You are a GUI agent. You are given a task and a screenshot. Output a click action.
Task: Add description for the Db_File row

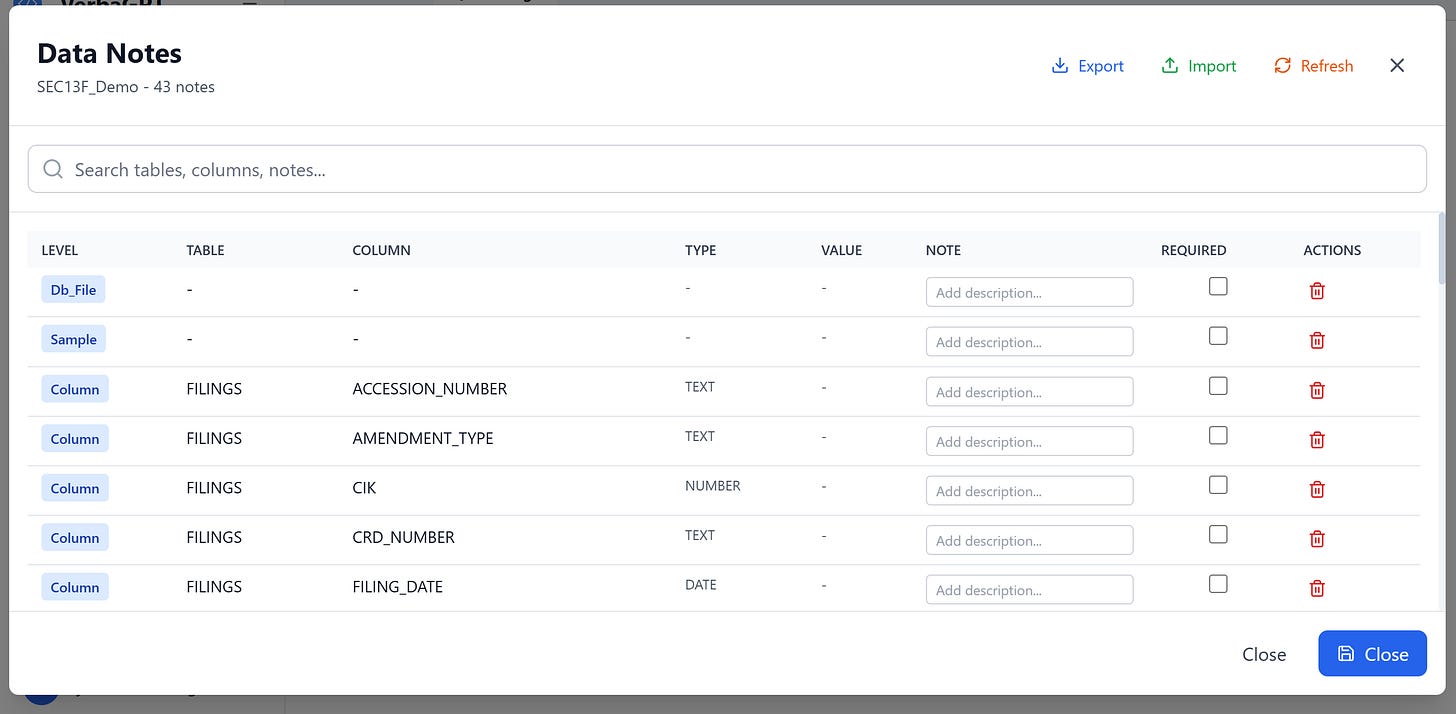(1029, 292)
